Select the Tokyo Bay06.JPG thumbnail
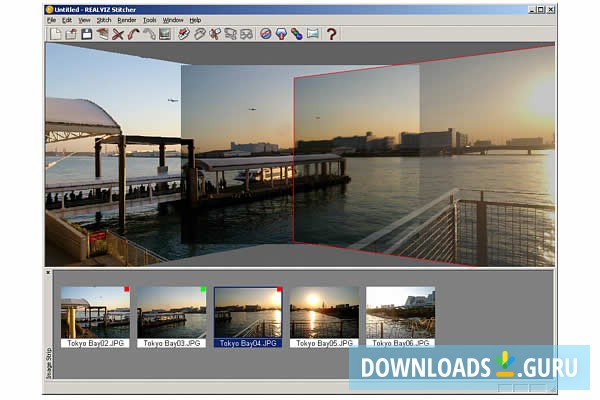 tap(400, 312)
